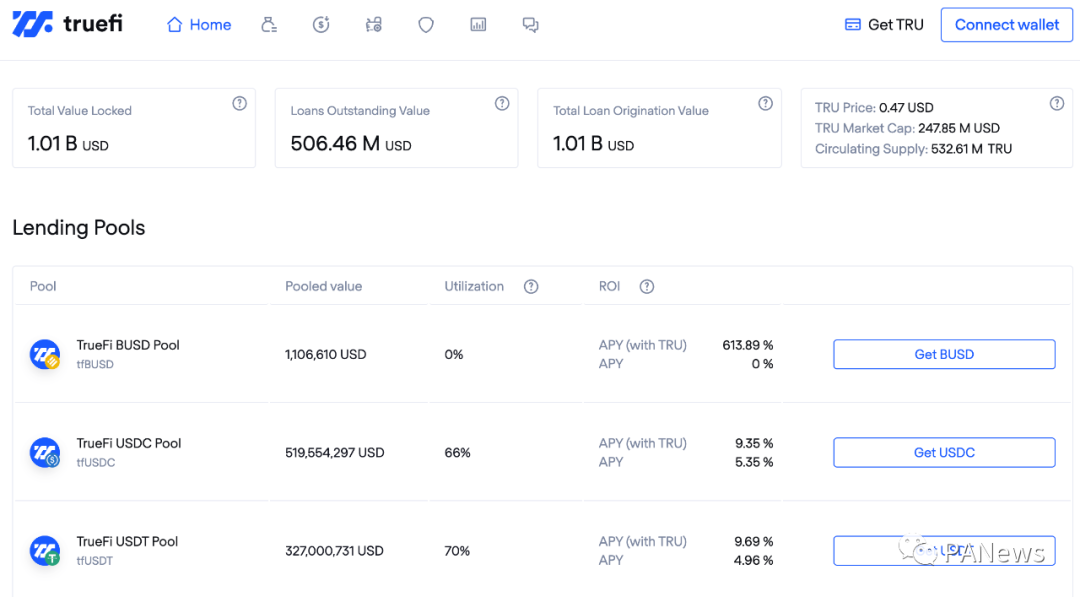Viewport: 1080px width, 597px height.
Task: Click the Connect wallet button
Action: pos(1007,25)
